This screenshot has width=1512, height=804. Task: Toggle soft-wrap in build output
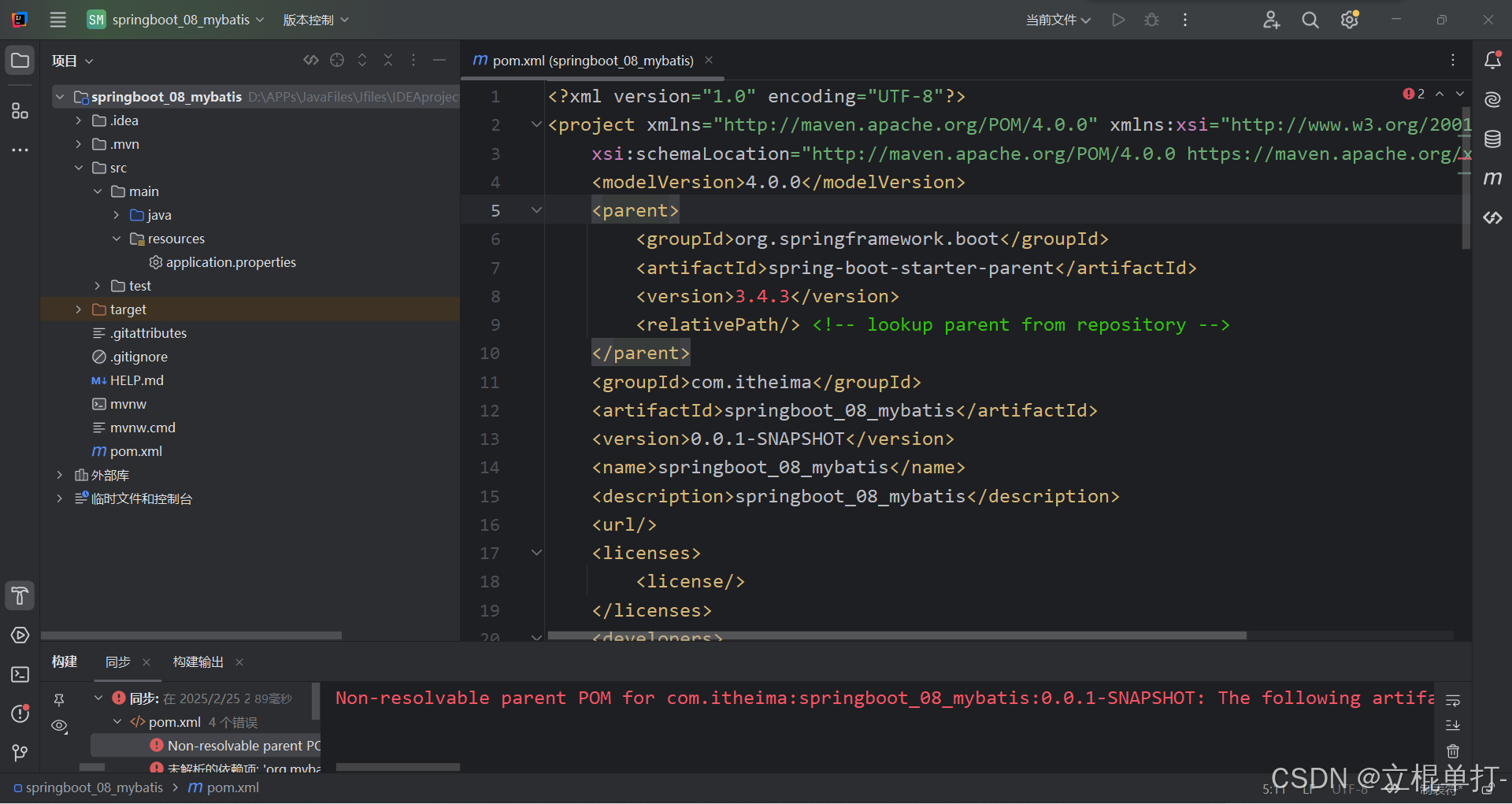[1453, 700]
